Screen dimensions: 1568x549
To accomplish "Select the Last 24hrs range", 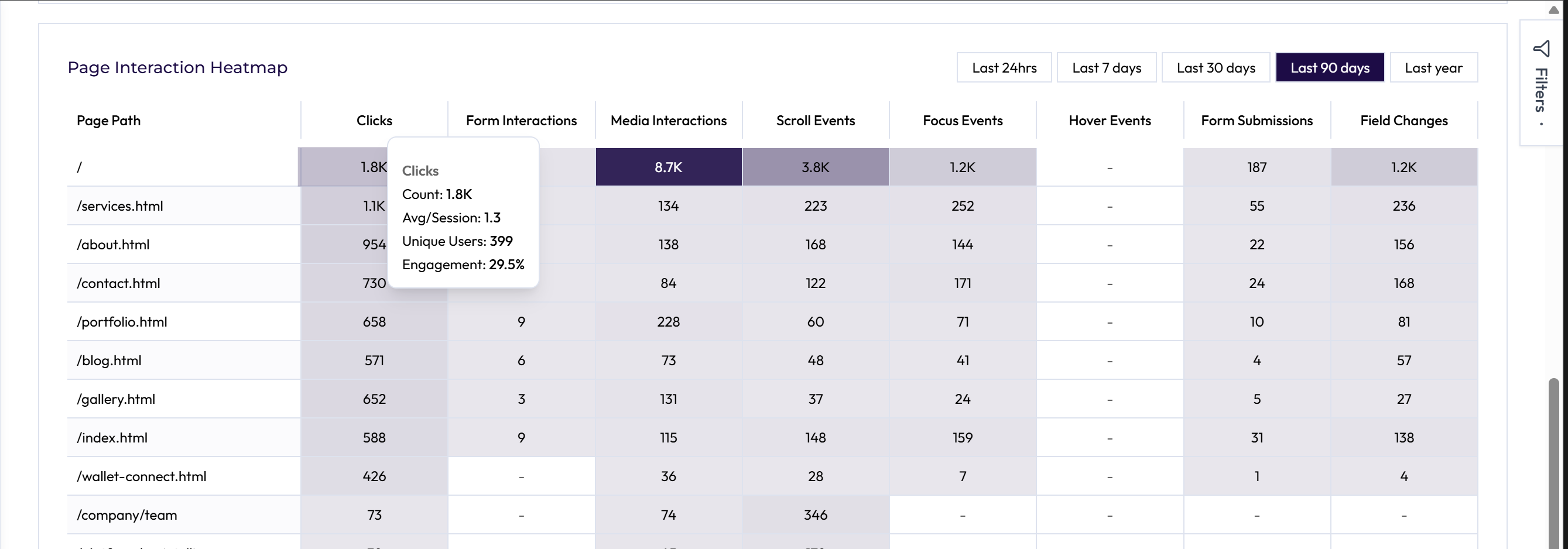I will (1004, 67).
